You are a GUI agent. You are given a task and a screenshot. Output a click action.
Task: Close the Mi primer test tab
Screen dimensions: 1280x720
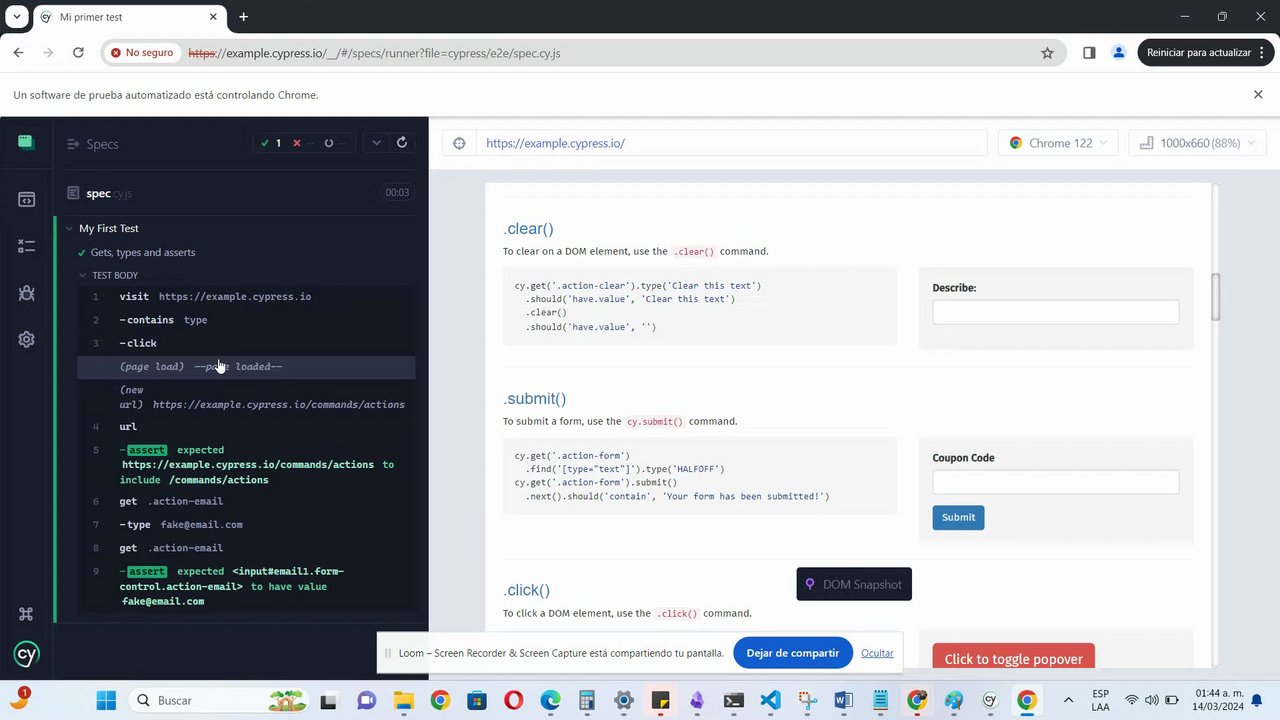coord(213,17)
